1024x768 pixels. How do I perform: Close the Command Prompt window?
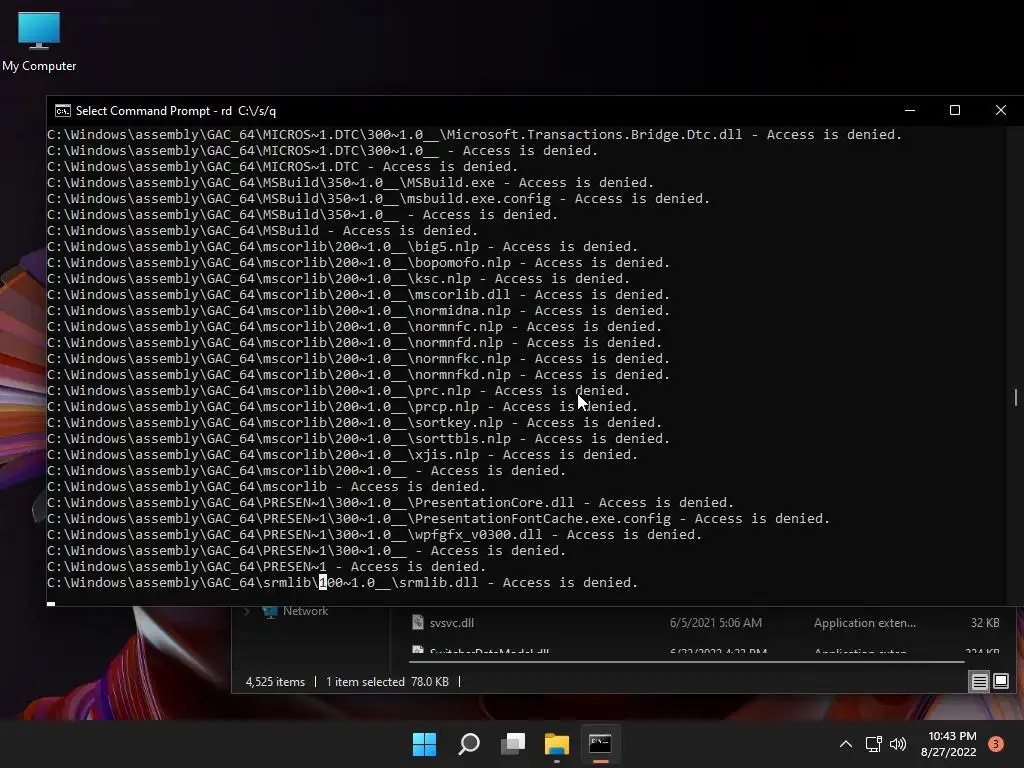pos(1000,110)
